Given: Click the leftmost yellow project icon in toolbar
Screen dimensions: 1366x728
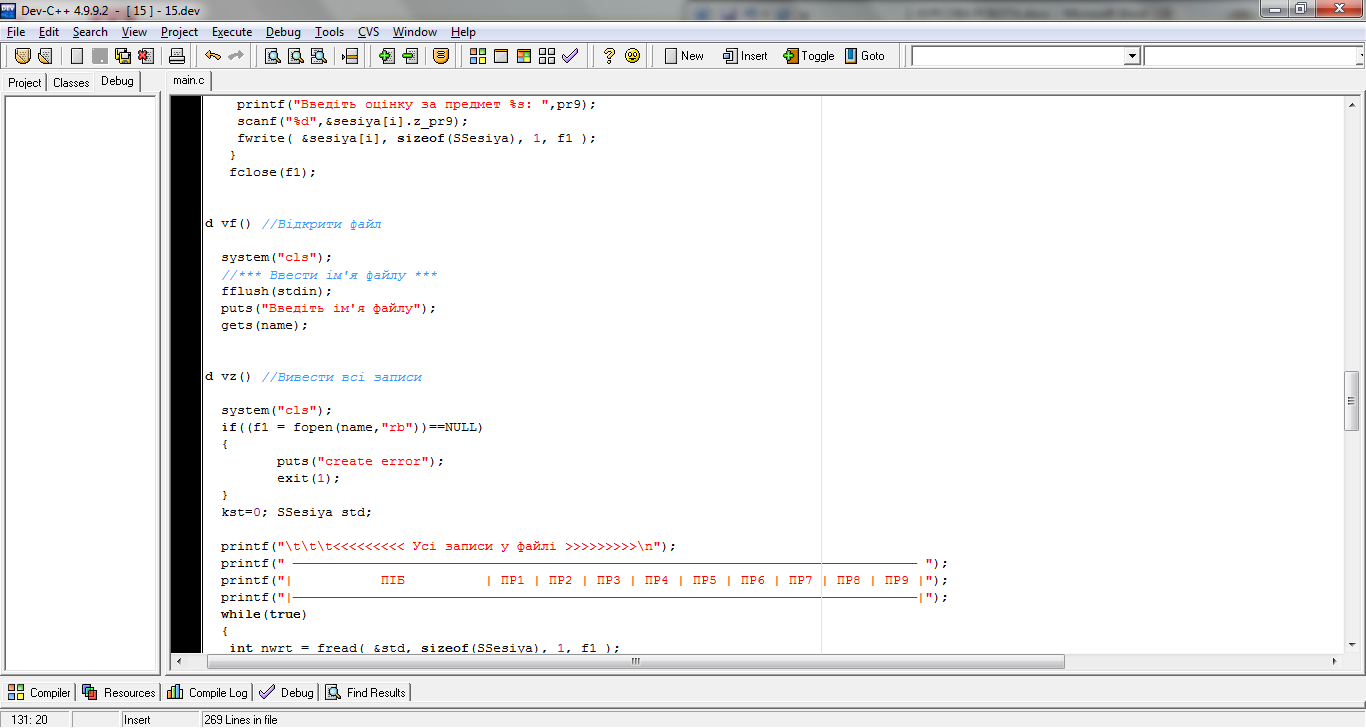Looking at the screenshot, I should coord(22,56).
